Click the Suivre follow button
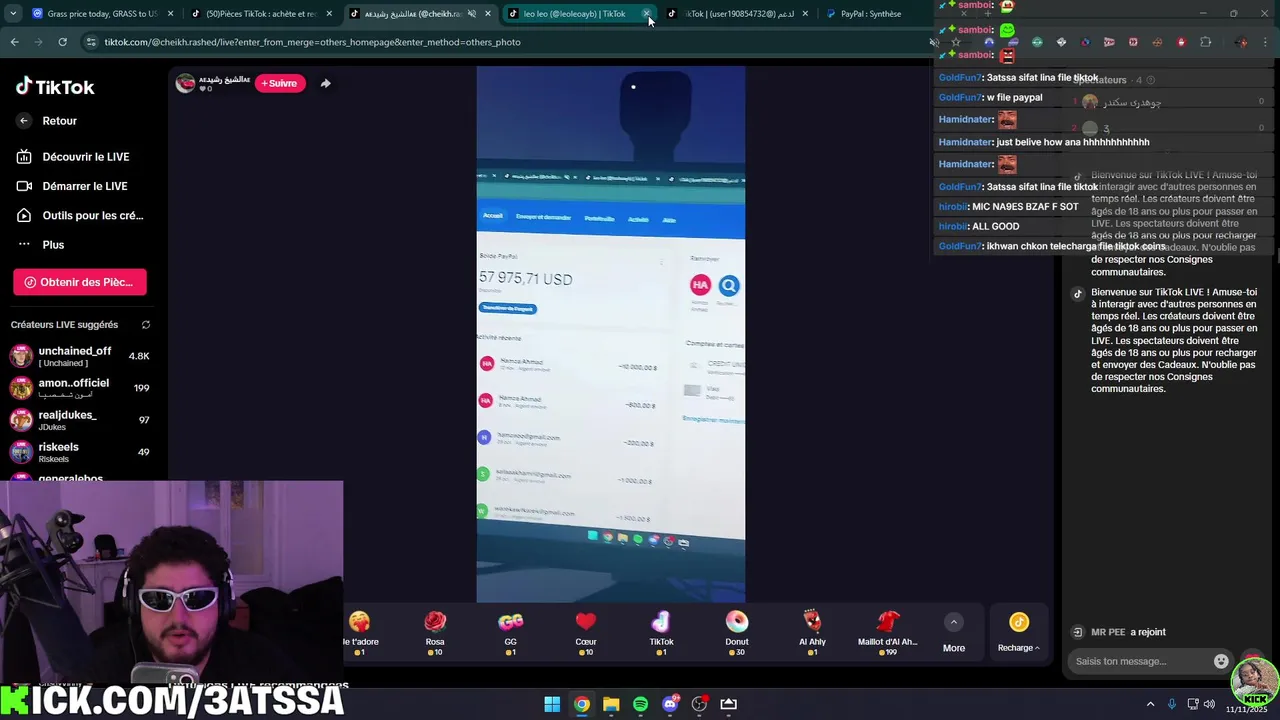Screen dimensions: 1280x720 (280, 83)
